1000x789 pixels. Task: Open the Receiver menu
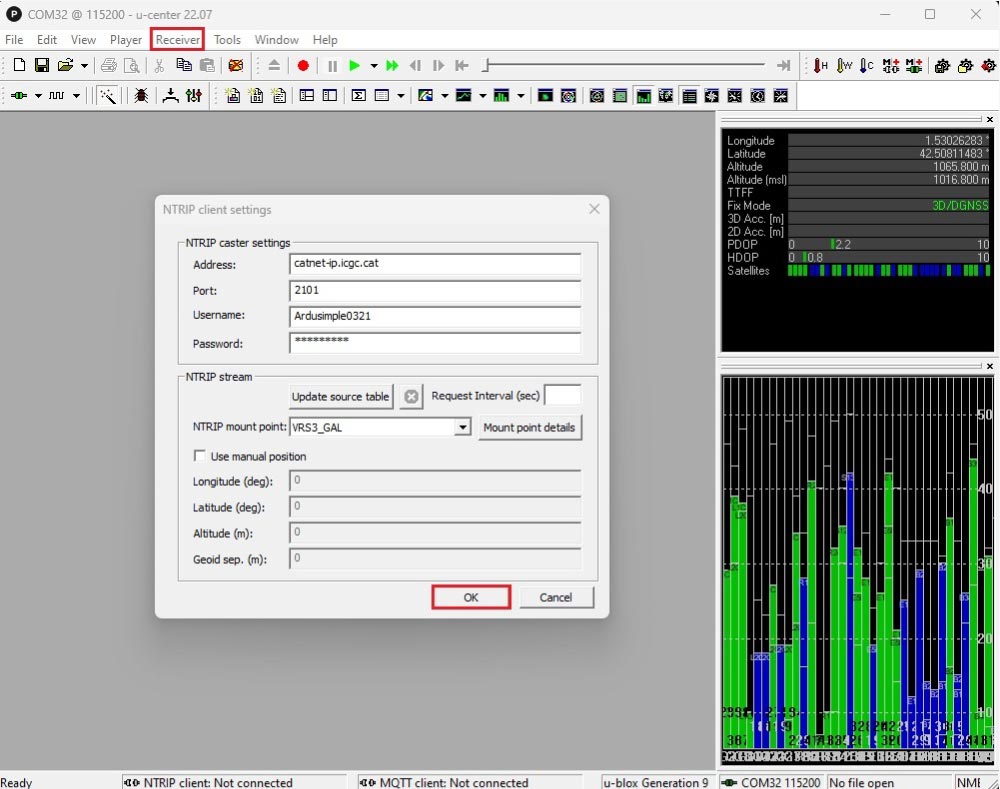178,40
